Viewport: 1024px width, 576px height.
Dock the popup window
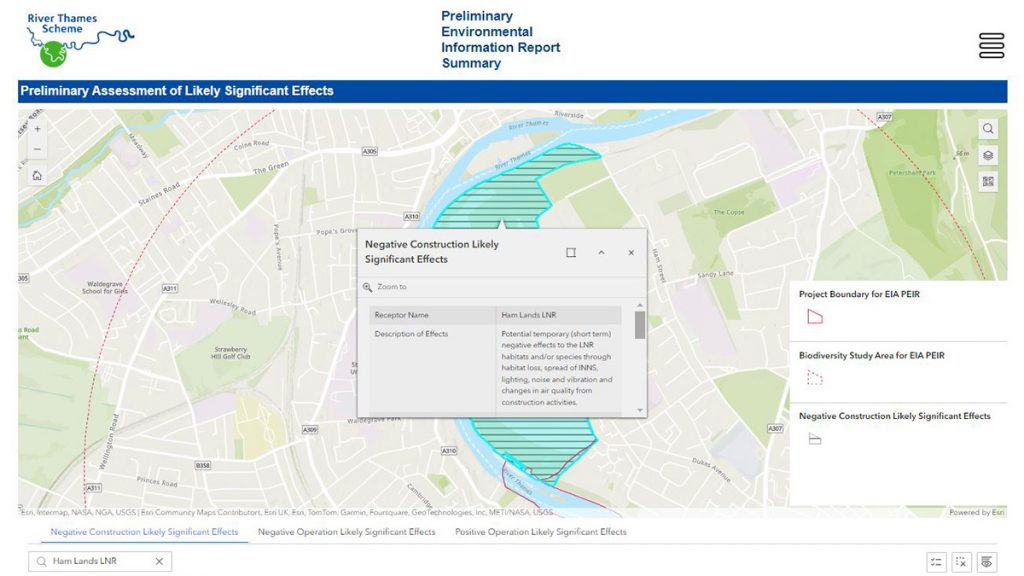point(571,253)
